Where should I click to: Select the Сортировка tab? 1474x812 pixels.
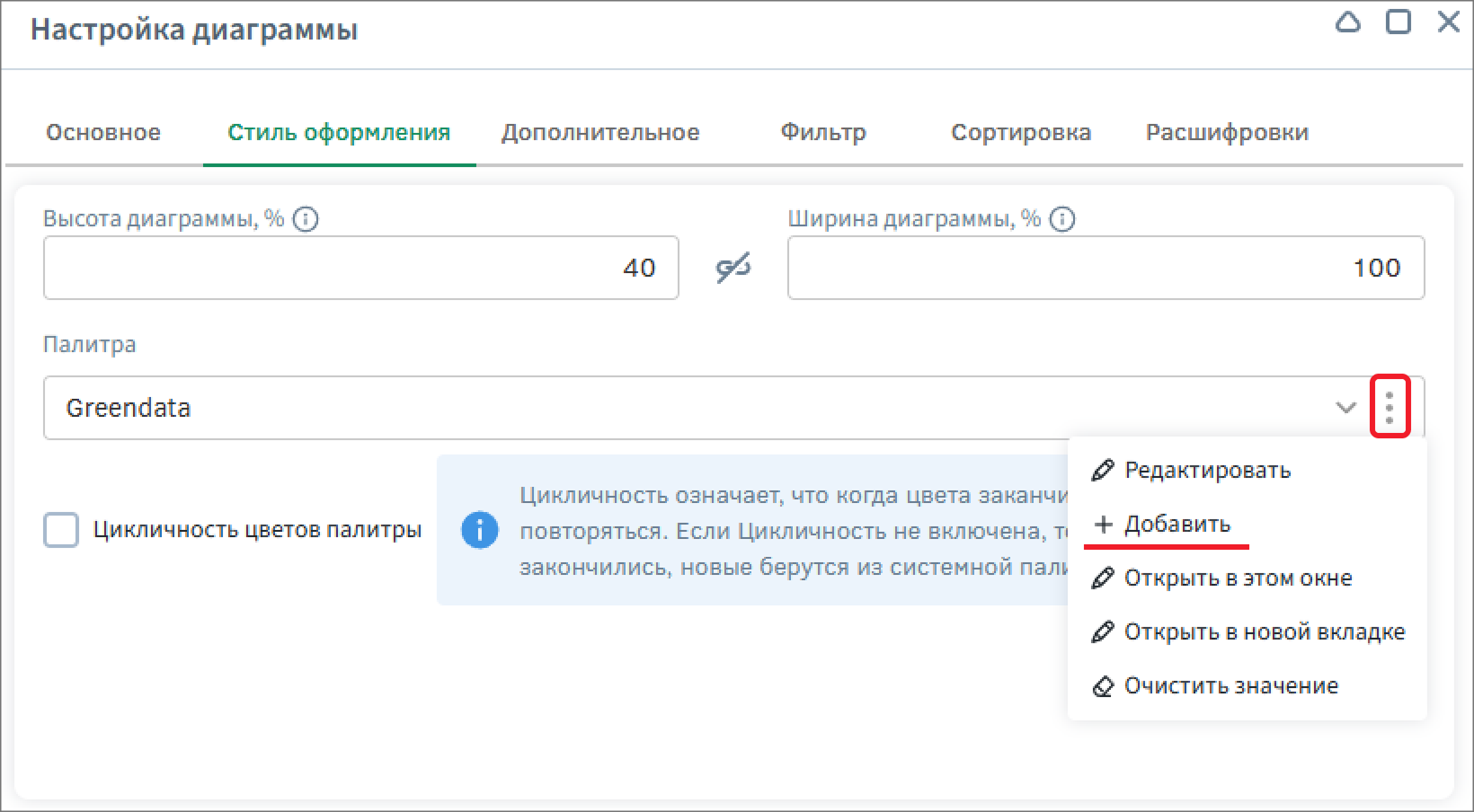[1020, 133]
